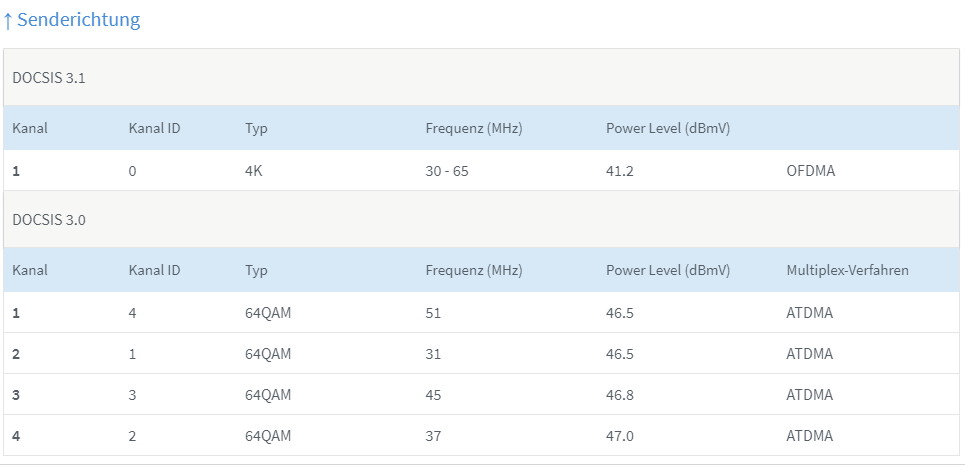The height and width of the screenshot is (469, 965).
Task: Click the Typ header in the DOCSIS 3.1 table
Action: click(x=256, y=128)
